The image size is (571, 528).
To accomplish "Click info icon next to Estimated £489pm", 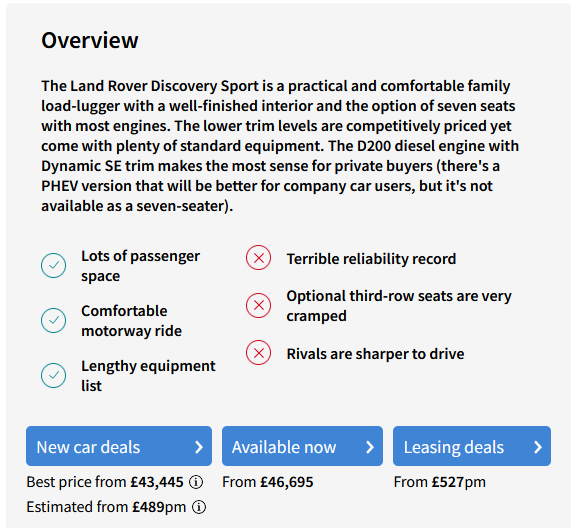I will click(x=199, y=507).
